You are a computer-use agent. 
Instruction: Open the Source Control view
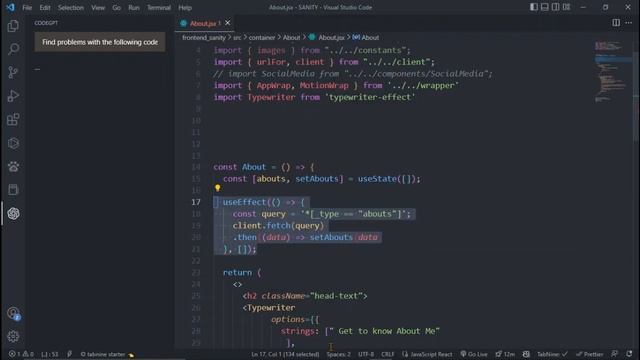[x=13, y=73]
